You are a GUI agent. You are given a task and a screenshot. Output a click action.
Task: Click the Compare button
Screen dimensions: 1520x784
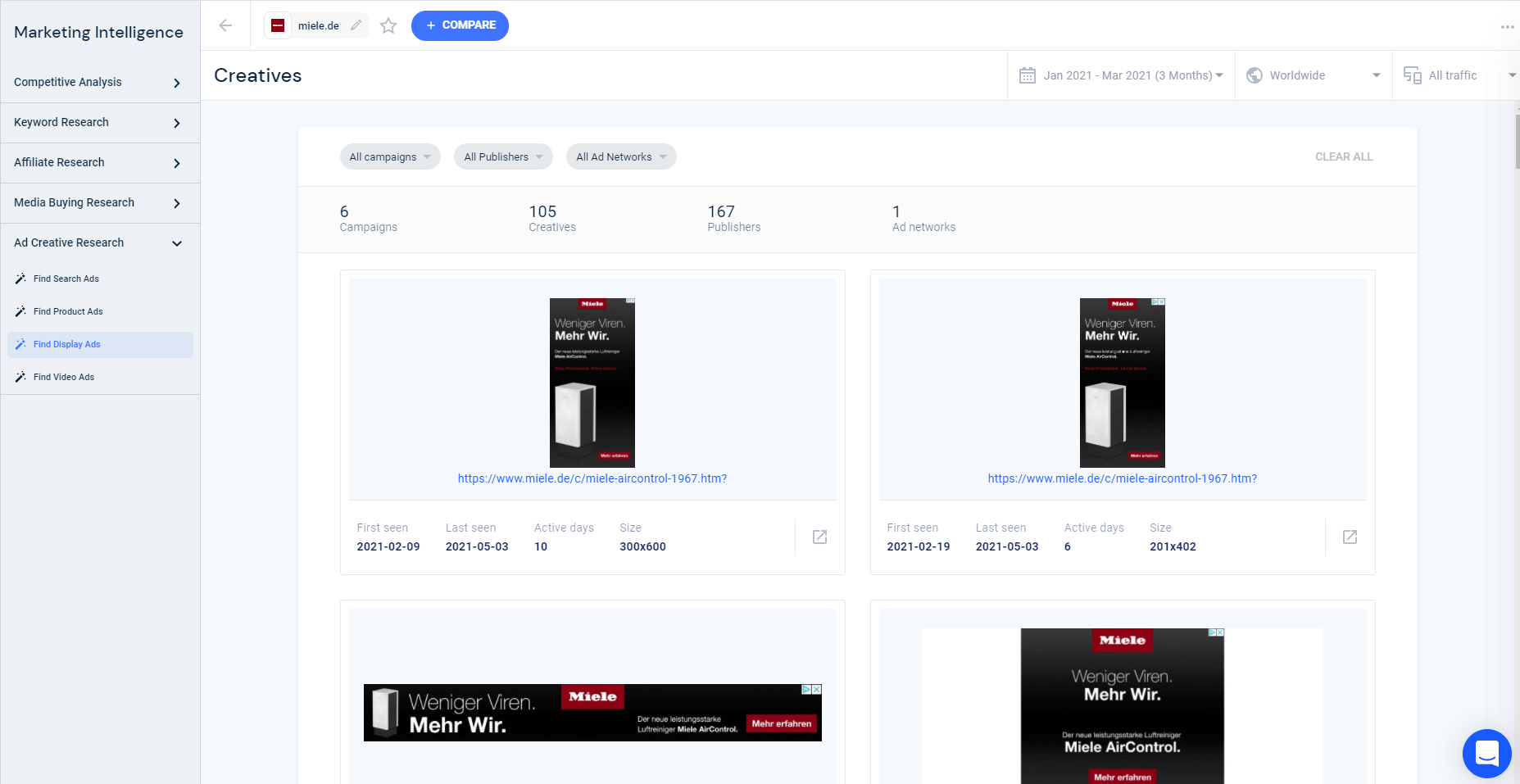[x=460, y=25]
